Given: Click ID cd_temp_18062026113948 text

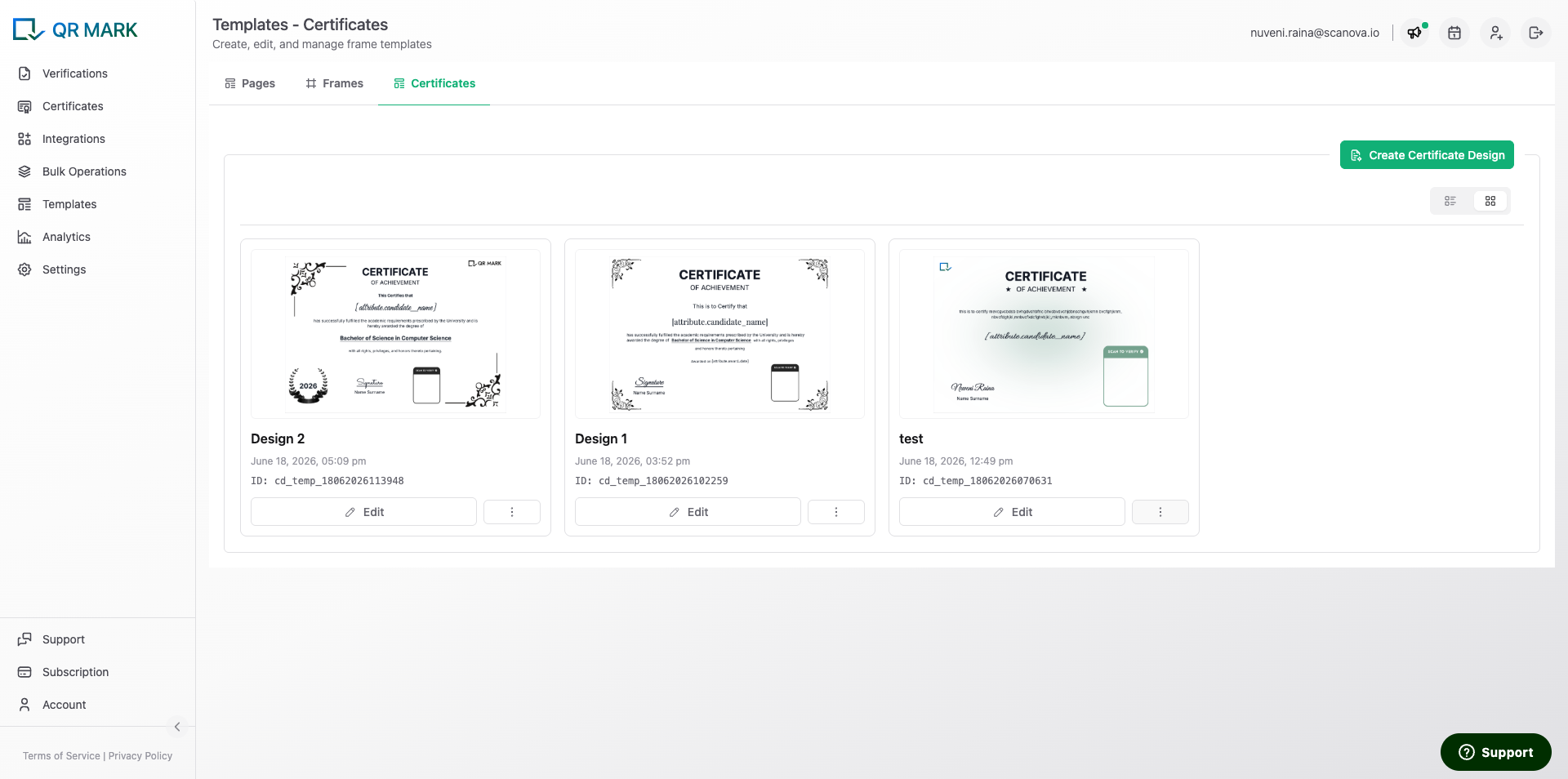Looking at the screenshot, I should click(327, 481).
